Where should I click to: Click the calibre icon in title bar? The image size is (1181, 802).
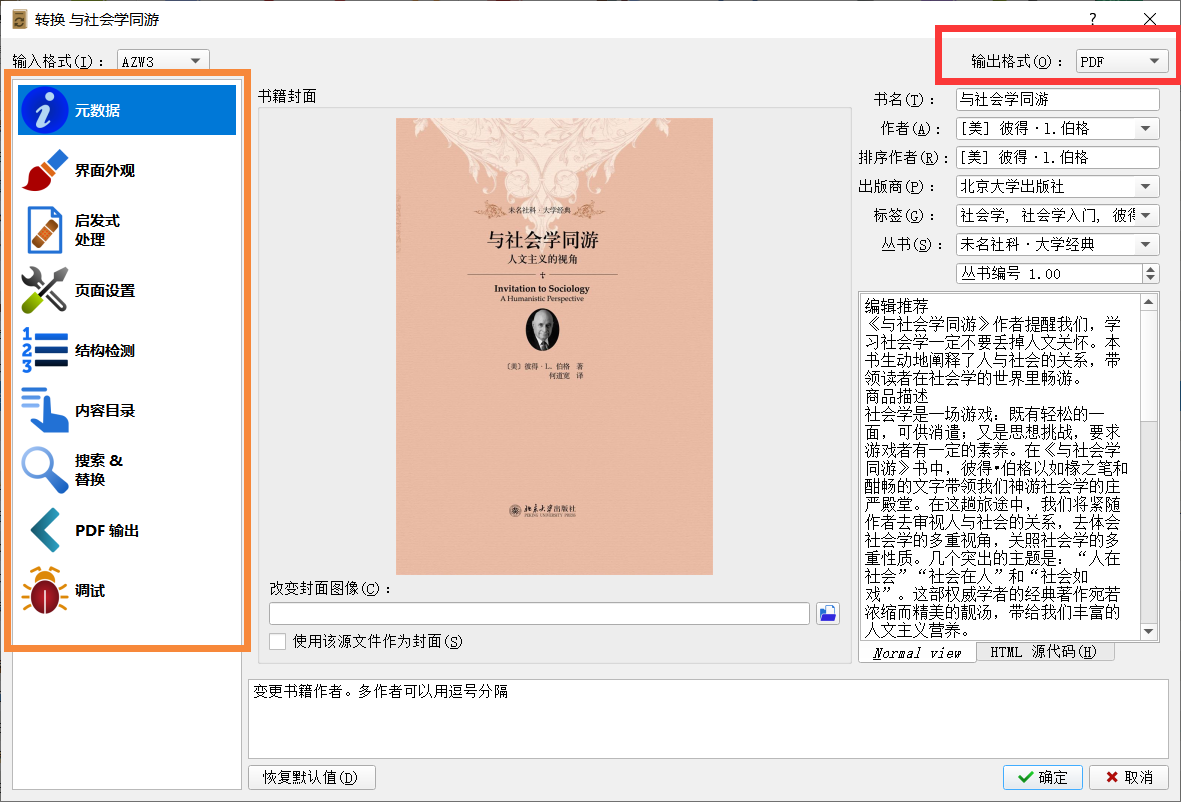pos(20,19)
